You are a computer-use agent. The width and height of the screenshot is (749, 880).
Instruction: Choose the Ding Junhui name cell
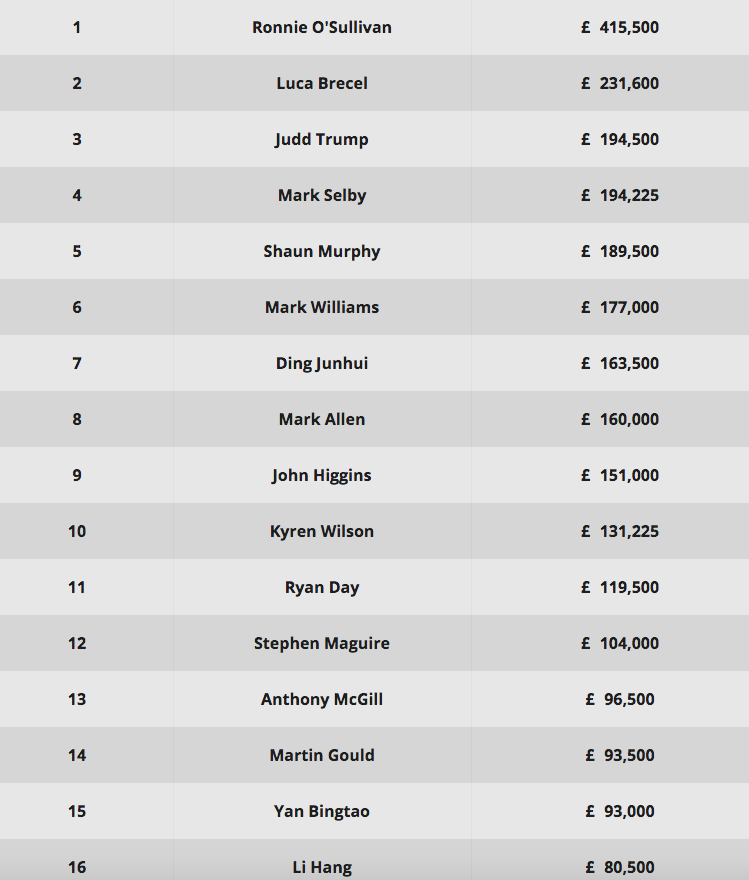(x=321, y=363)
